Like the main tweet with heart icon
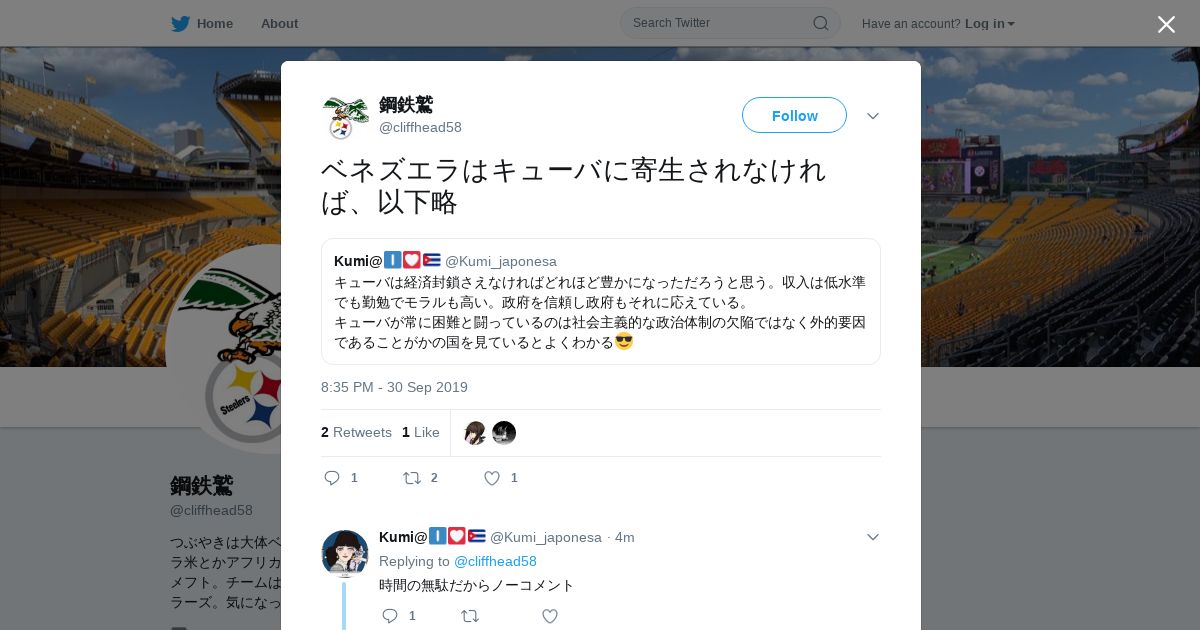The height and width of the screenshot is (630, 1200). tap(492, 478)
